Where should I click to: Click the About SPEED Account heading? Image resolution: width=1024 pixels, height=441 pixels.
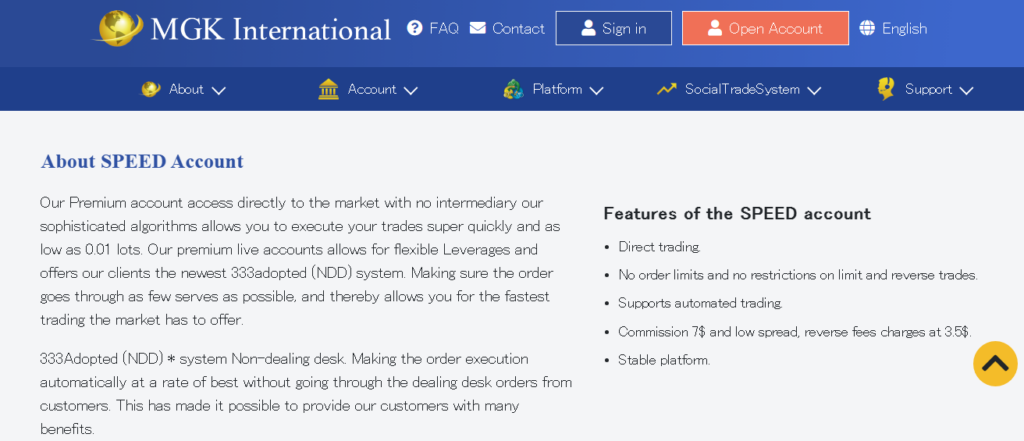pyautogui.click(x=142, y=161)
